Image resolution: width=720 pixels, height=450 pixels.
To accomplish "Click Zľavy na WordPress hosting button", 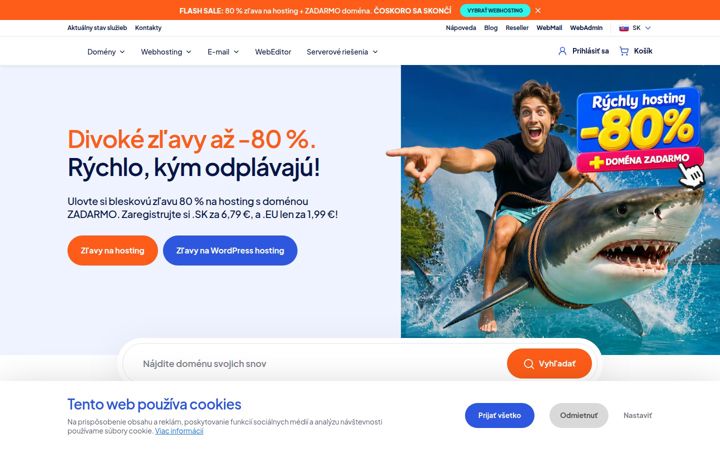I will tap(230, 250).
